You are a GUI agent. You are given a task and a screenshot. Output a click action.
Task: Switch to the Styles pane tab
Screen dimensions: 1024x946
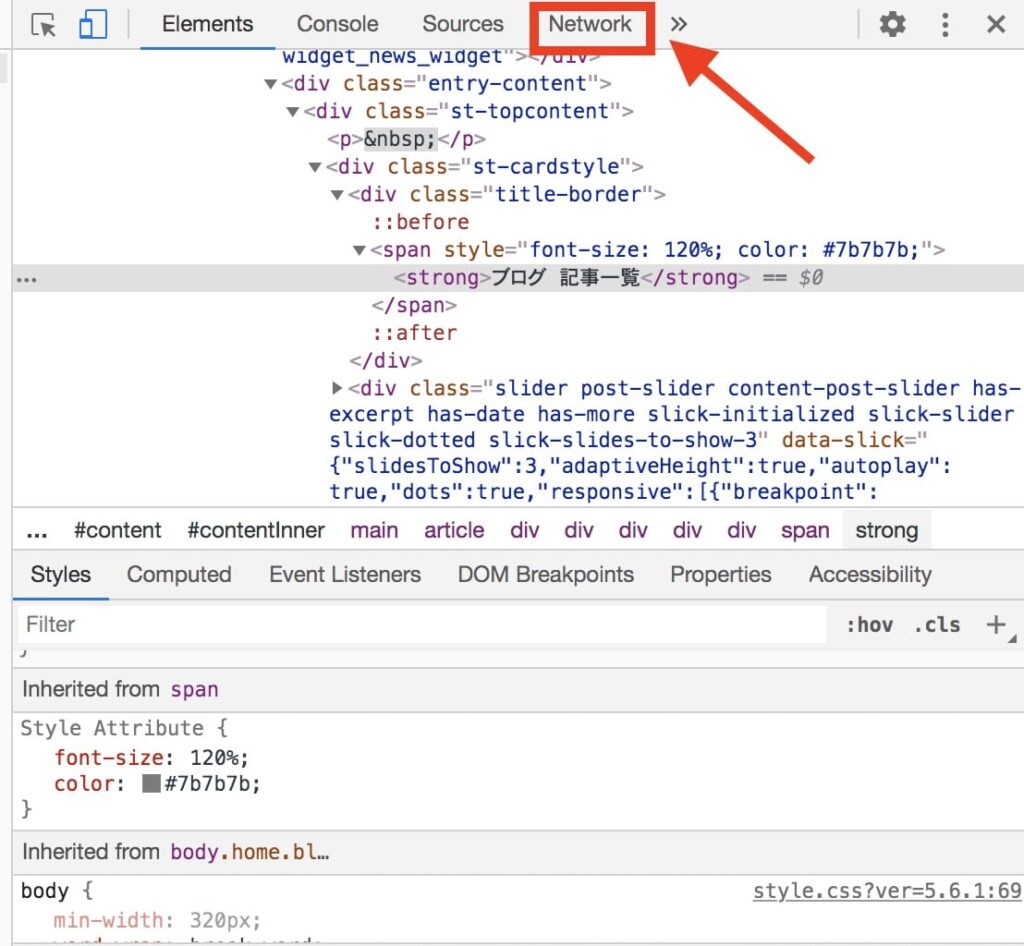[x=61, y=575]
